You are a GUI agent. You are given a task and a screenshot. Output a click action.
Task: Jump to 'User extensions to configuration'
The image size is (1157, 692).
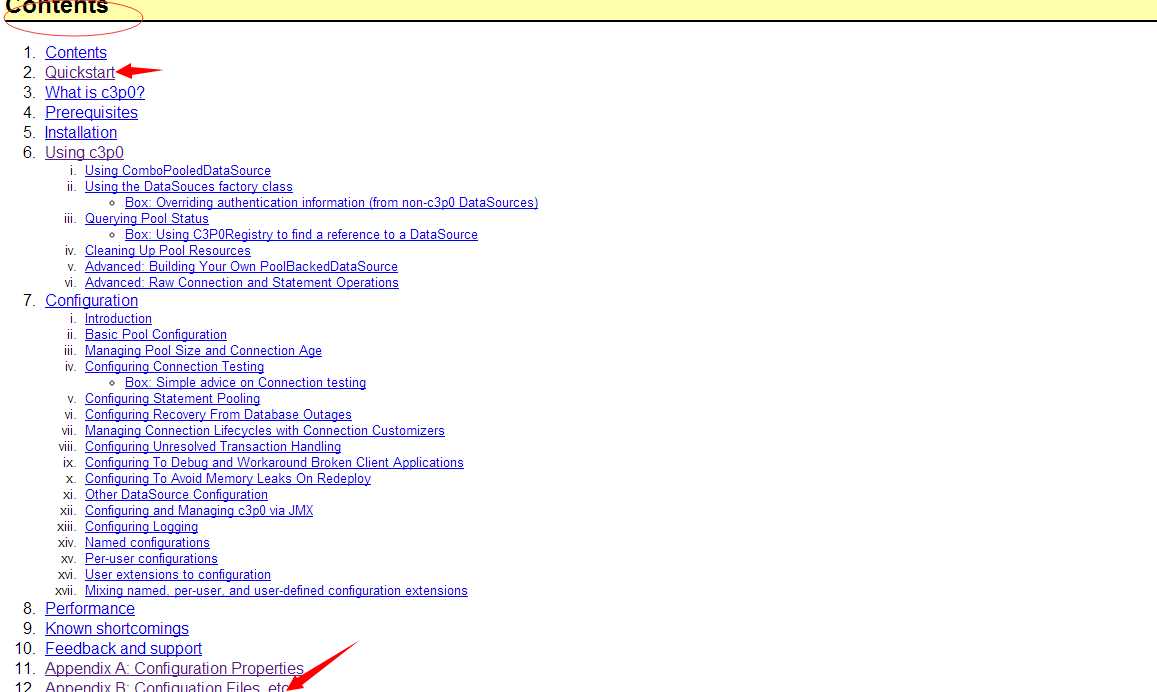tap(177, 575)
